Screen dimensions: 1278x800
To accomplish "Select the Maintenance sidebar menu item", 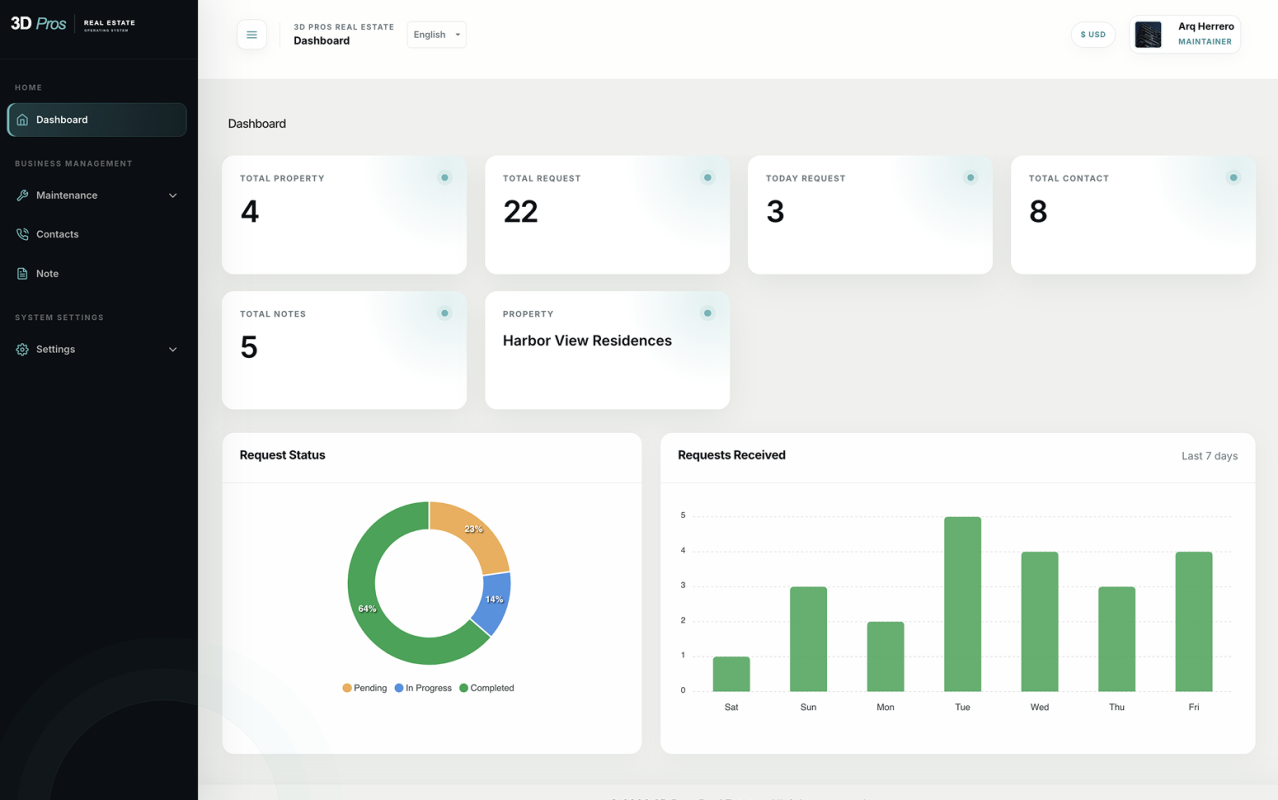I will pyautogui.click(x=97, y=195).
